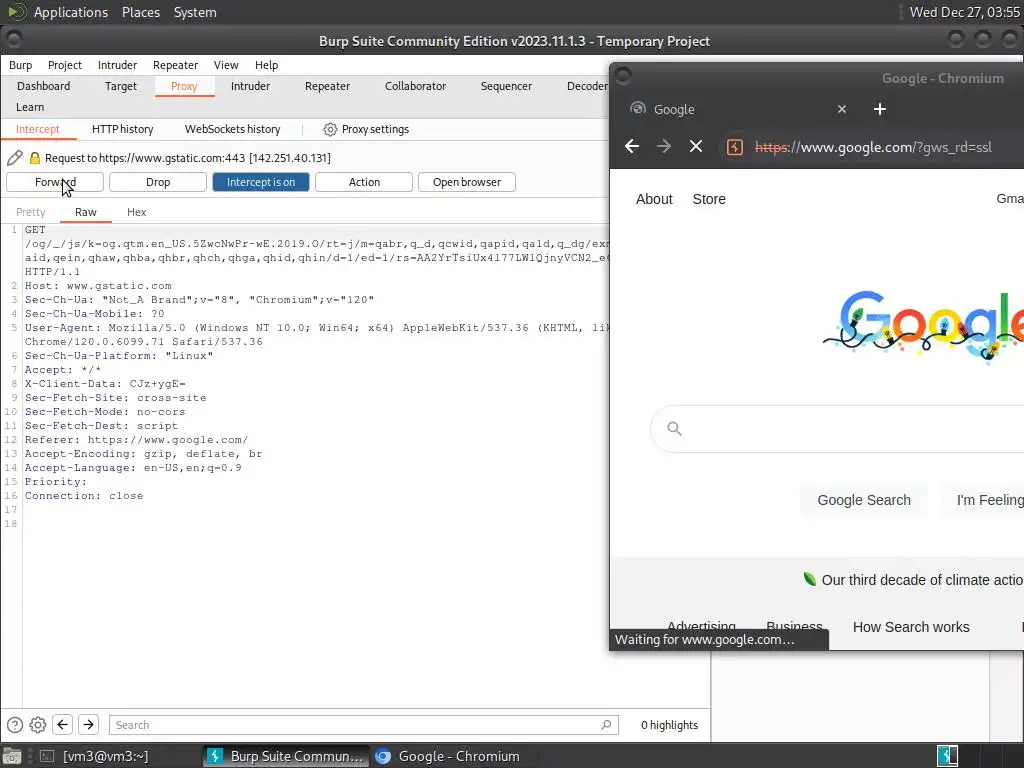This screenshot has width=1024, height=768.
Task: Click the help question mark icon at bottom
Action: (15, 725)
